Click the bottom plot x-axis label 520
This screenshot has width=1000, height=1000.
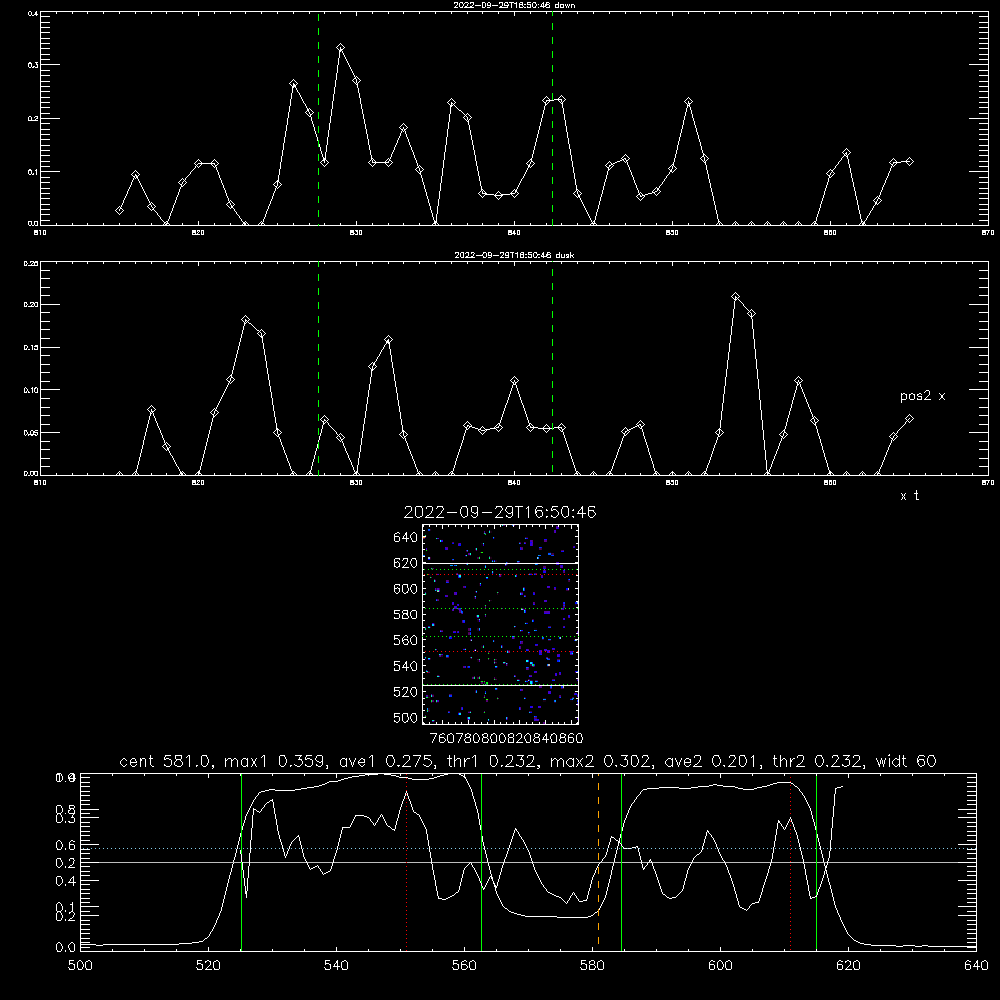[209, 966]
